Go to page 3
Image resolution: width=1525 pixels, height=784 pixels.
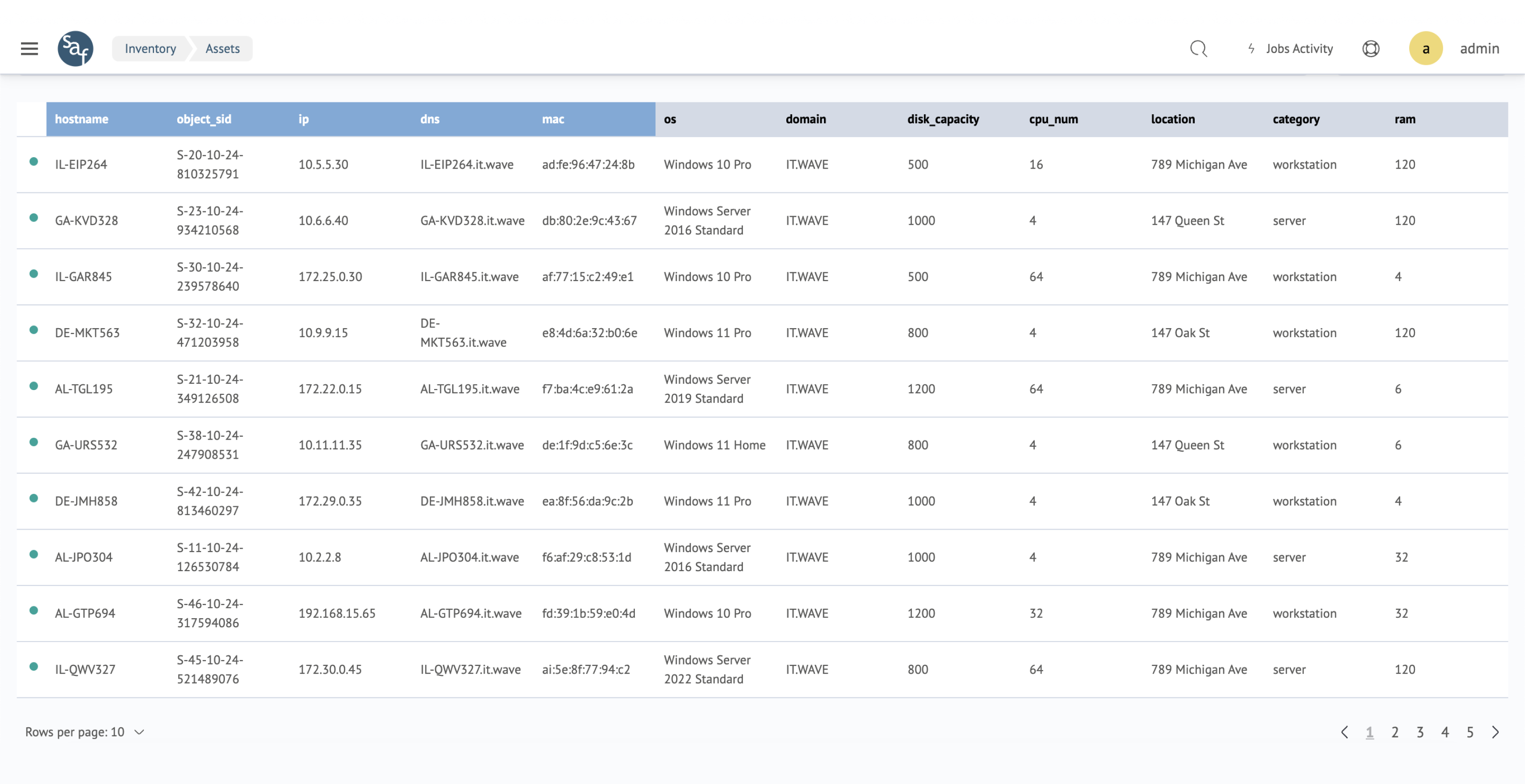click(x=1420, y=732)
